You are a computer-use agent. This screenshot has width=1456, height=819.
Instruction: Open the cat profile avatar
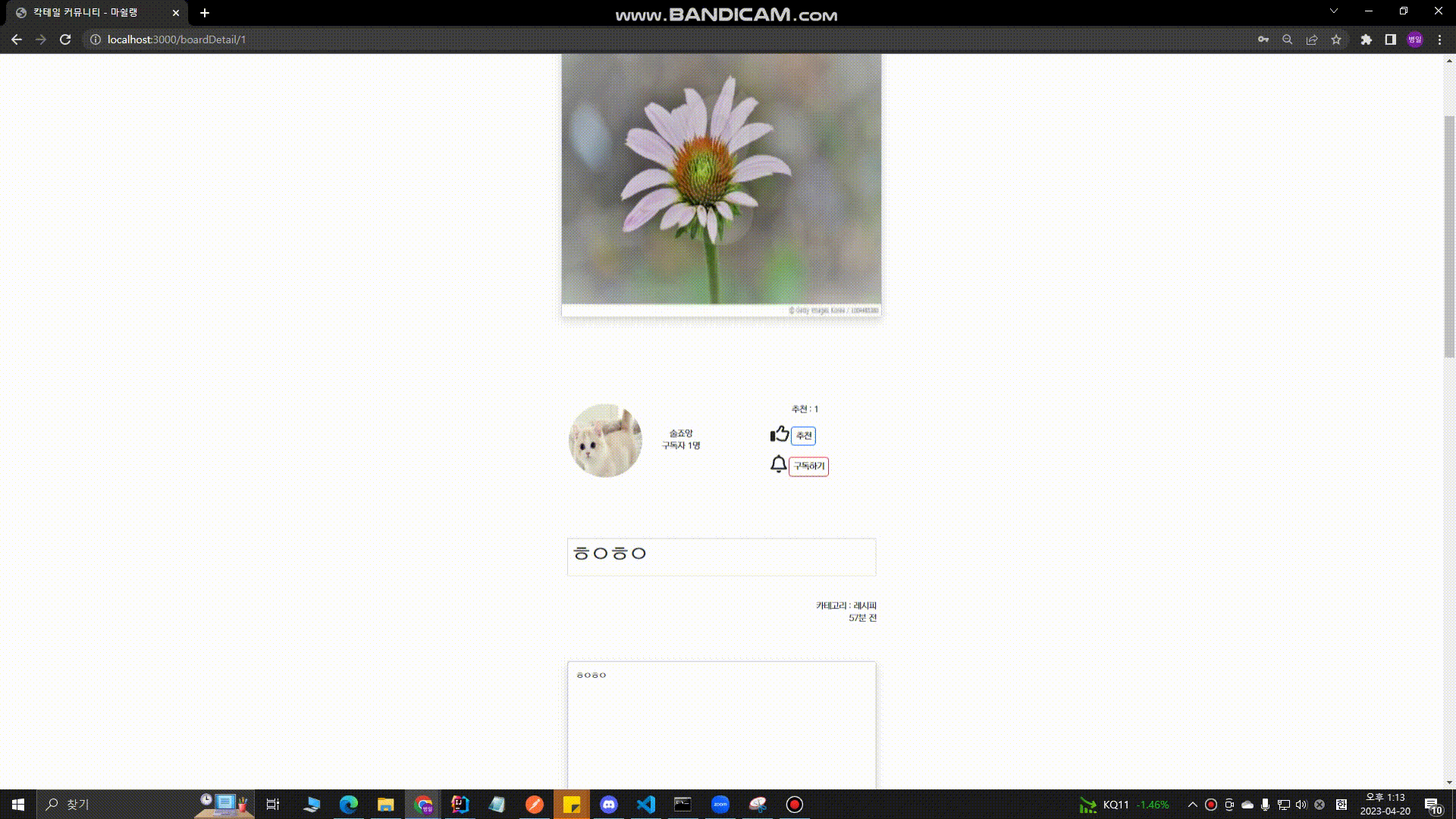click(x=605, y=441)
